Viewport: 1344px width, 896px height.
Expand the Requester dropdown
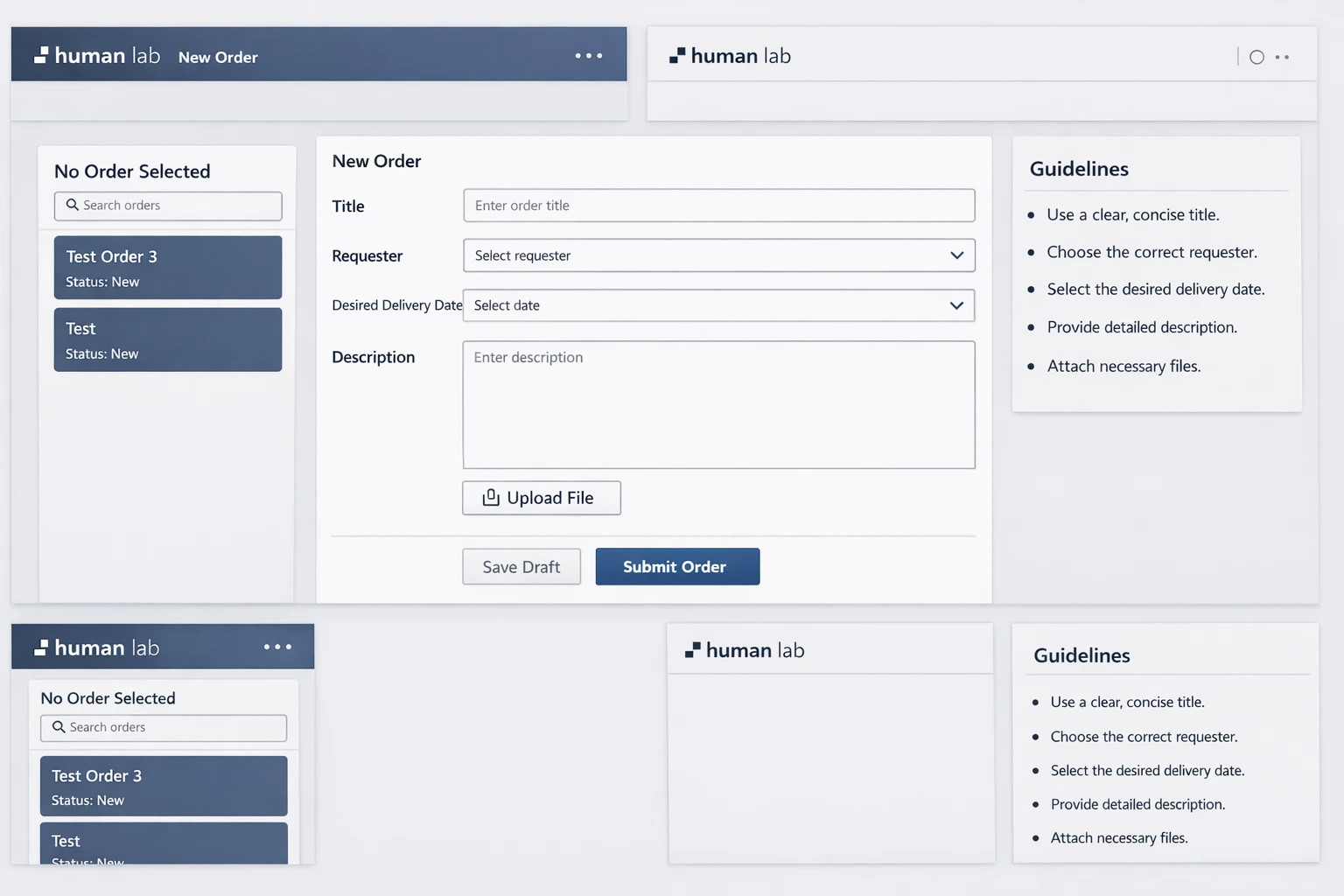click(x=717, y=255)
